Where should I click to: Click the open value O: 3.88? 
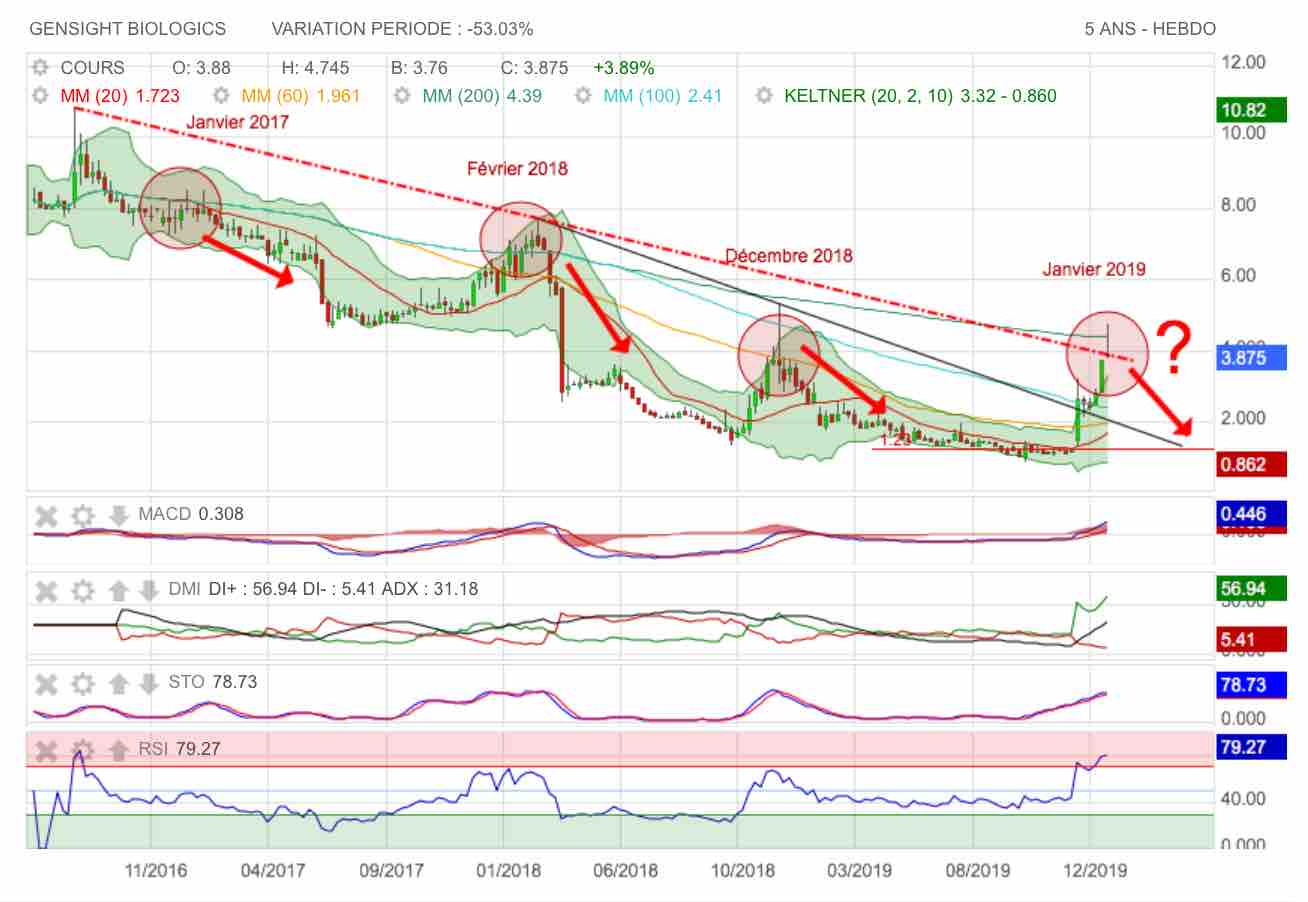pos(201,69)
